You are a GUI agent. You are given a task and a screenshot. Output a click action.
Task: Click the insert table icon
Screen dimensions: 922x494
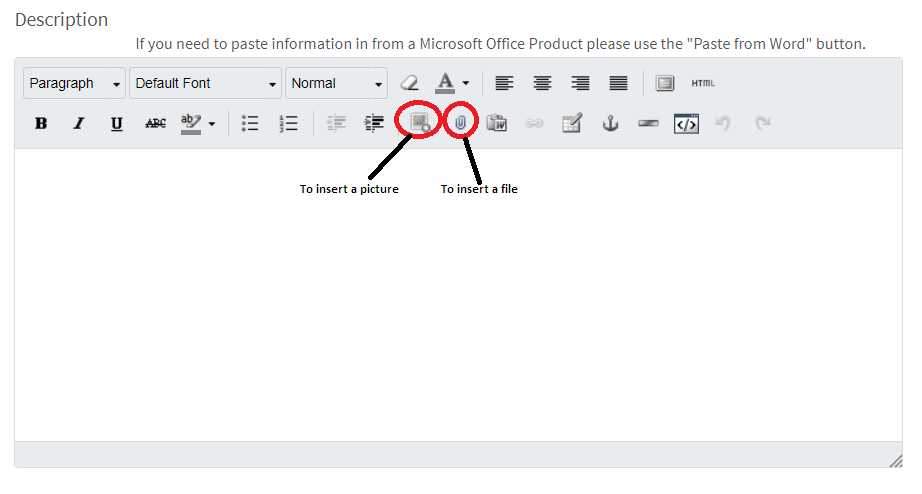click(572, 123)
